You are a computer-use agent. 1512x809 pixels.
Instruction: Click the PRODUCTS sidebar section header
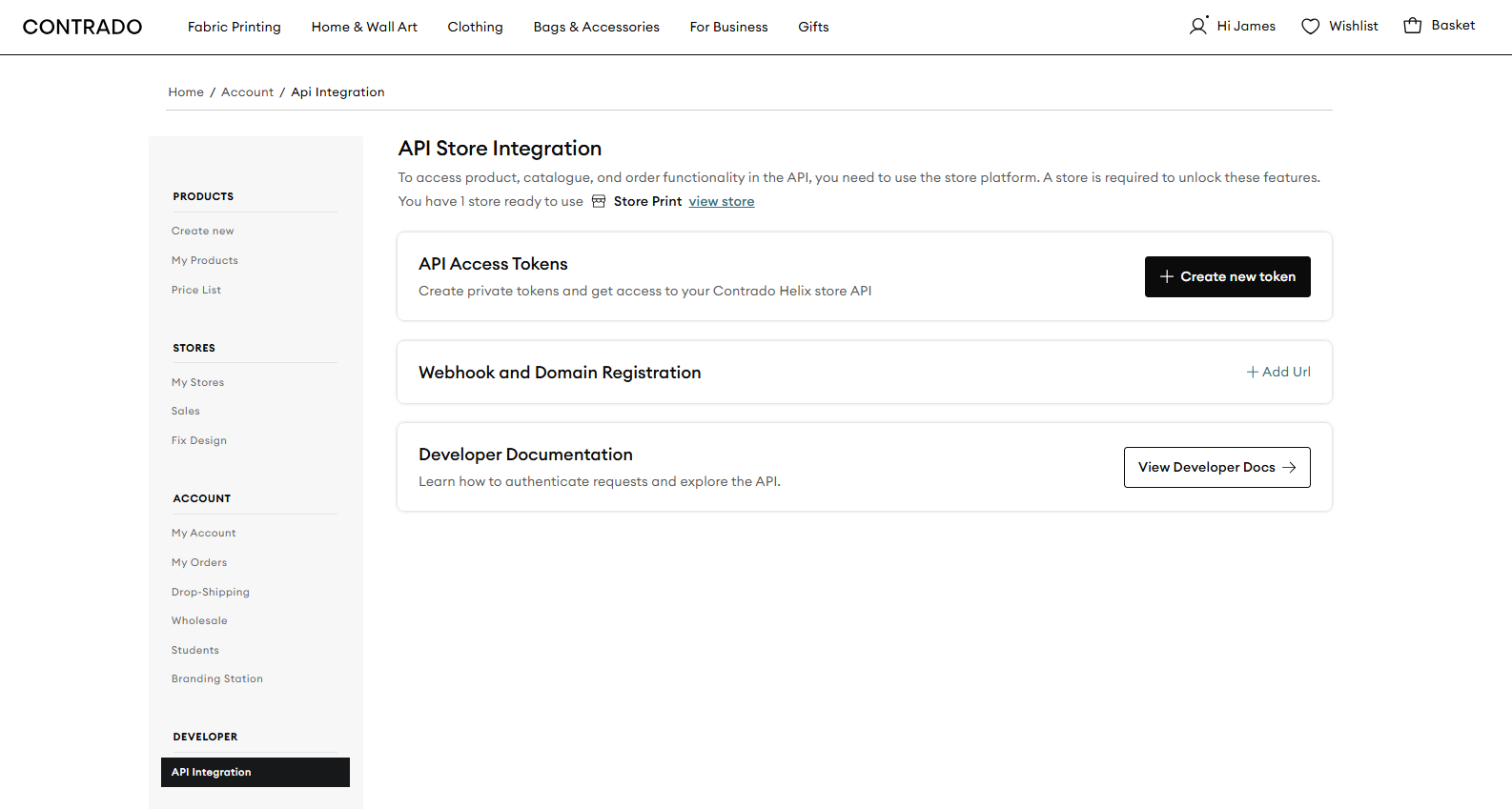203,196
